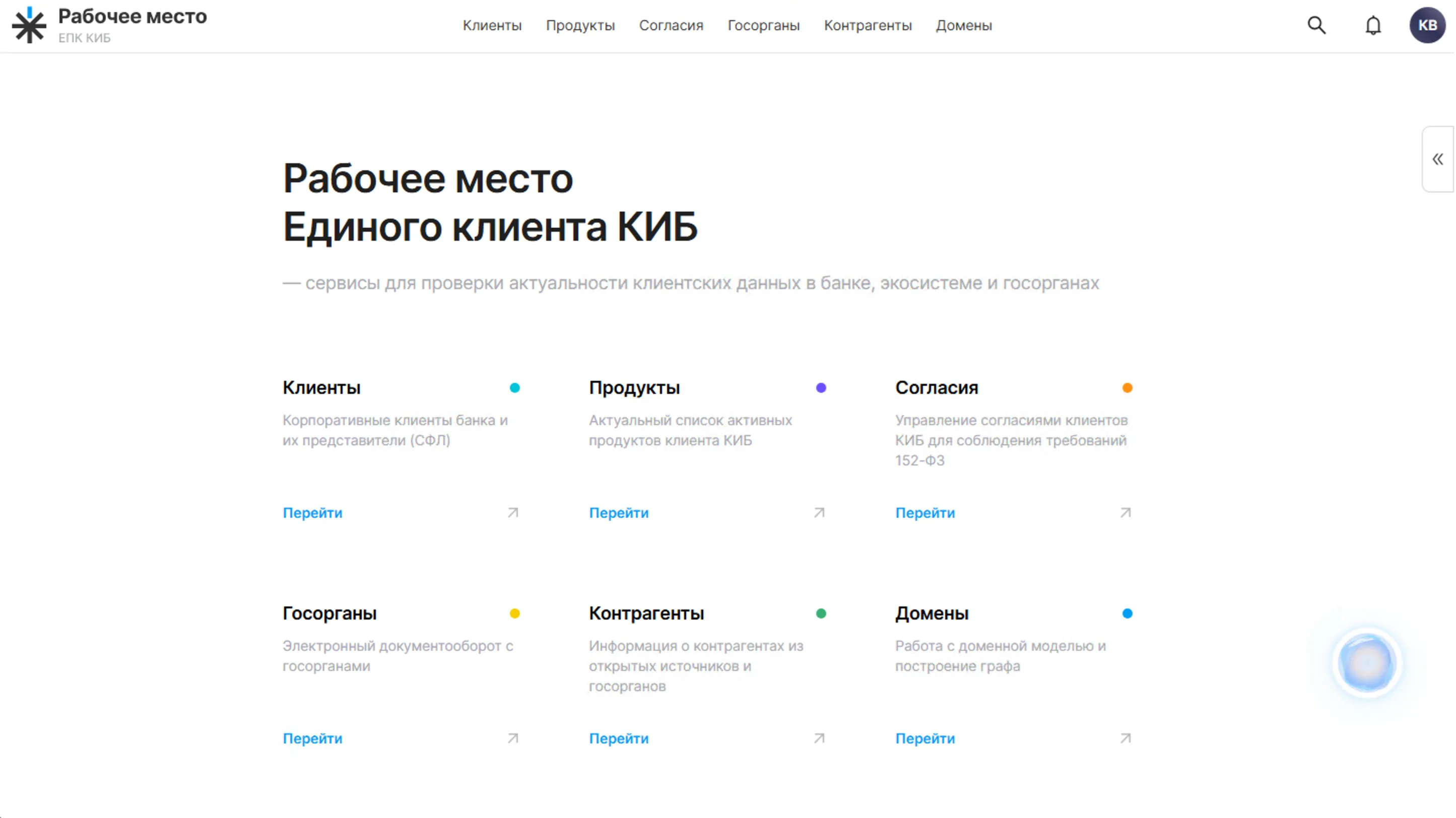Viewport: 1456px width, 818px height.
Task: Click the arrow icon on Согласия card
Action: click(x=1126, y=512)
